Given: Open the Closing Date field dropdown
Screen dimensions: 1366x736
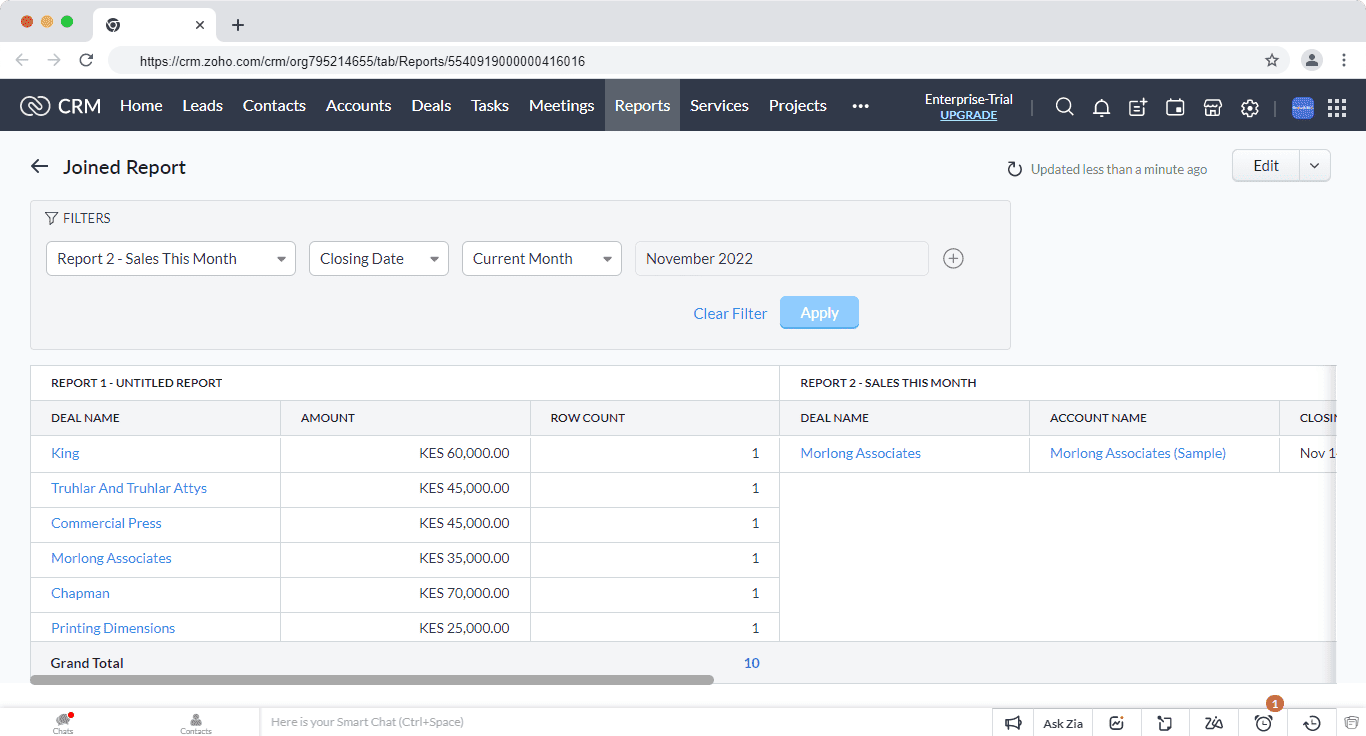Looking at the screenshot, I should (379, 259).
